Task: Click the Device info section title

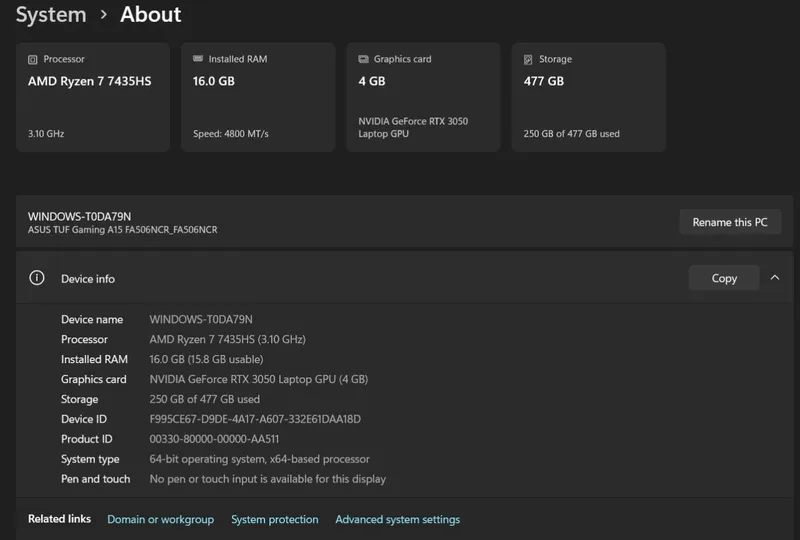Action: click(88, 279)
